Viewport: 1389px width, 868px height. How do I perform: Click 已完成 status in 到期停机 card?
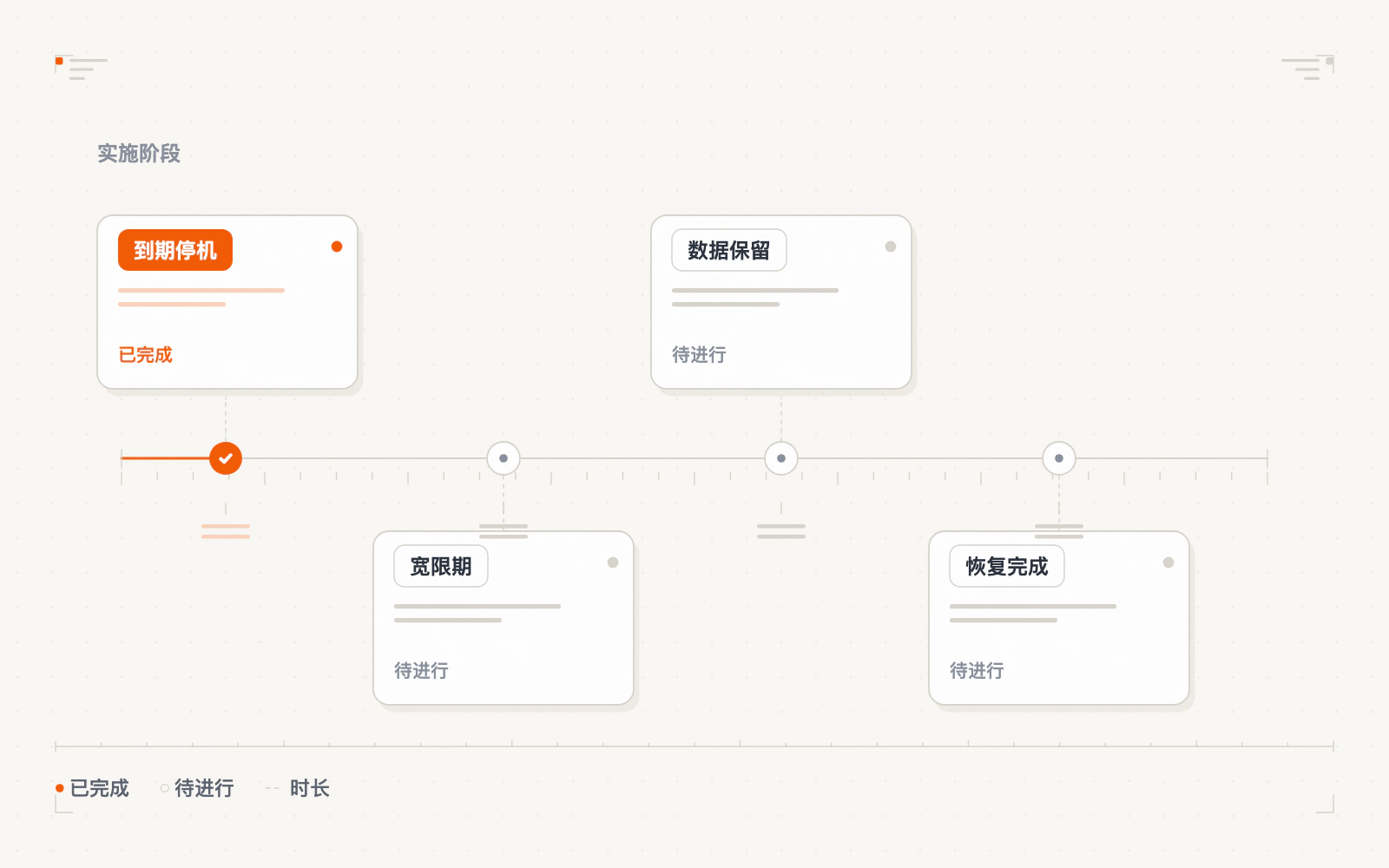(146, 355)
